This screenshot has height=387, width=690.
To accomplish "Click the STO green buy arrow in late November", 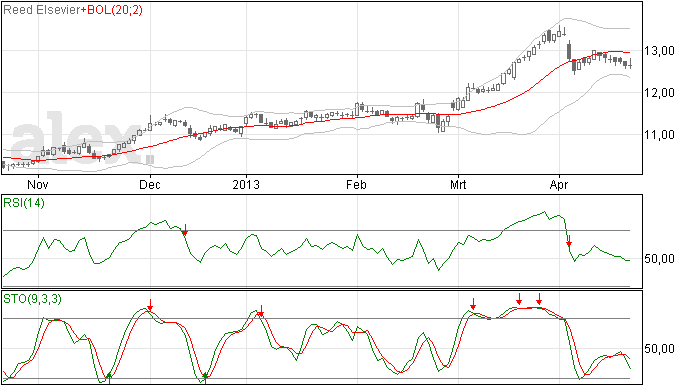I will tap(109, 378).
